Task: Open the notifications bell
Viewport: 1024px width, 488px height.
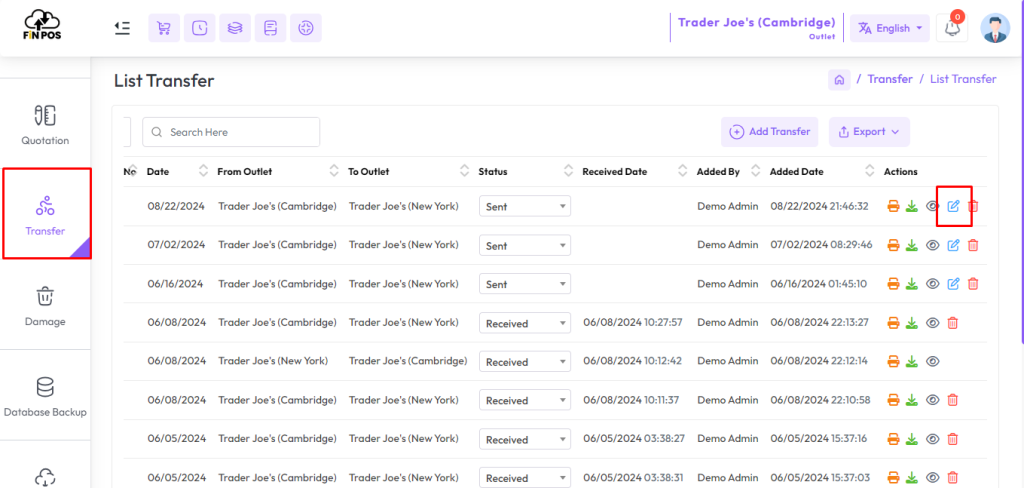Action: [x=952, y=28]
